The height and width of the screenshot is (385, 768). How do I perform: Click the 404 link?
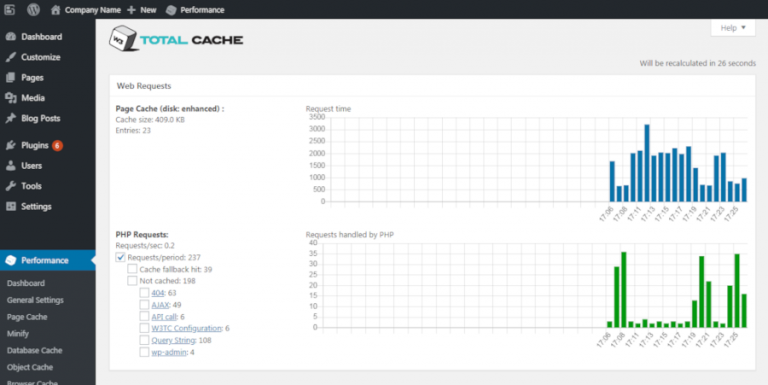pos(158,293)
